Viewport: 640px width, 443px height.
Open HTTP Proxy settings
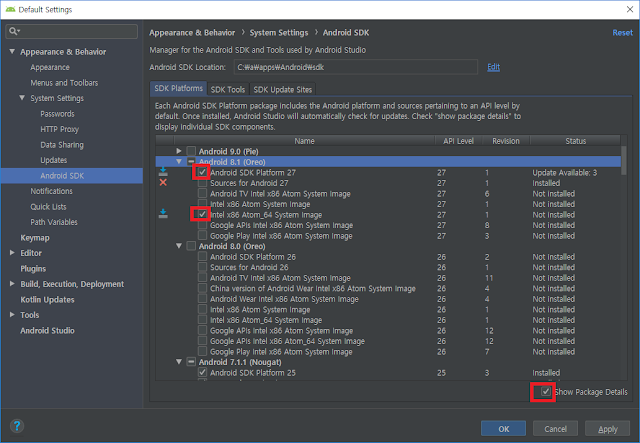pos(59,129)
